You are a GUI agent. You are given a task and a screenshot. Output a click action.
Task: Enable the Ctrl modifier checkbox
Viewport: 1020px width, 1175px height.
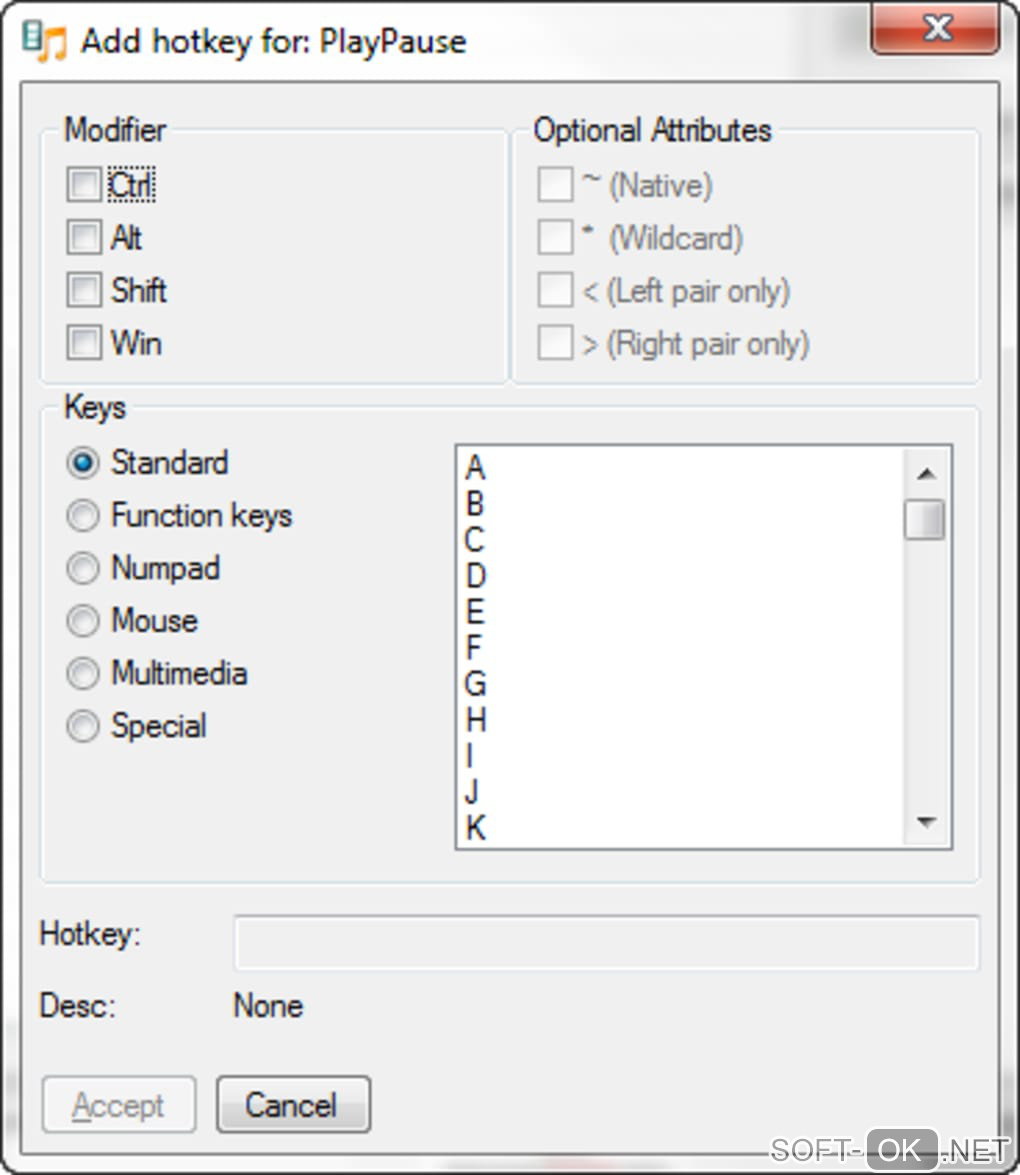[x=84, y=185]
